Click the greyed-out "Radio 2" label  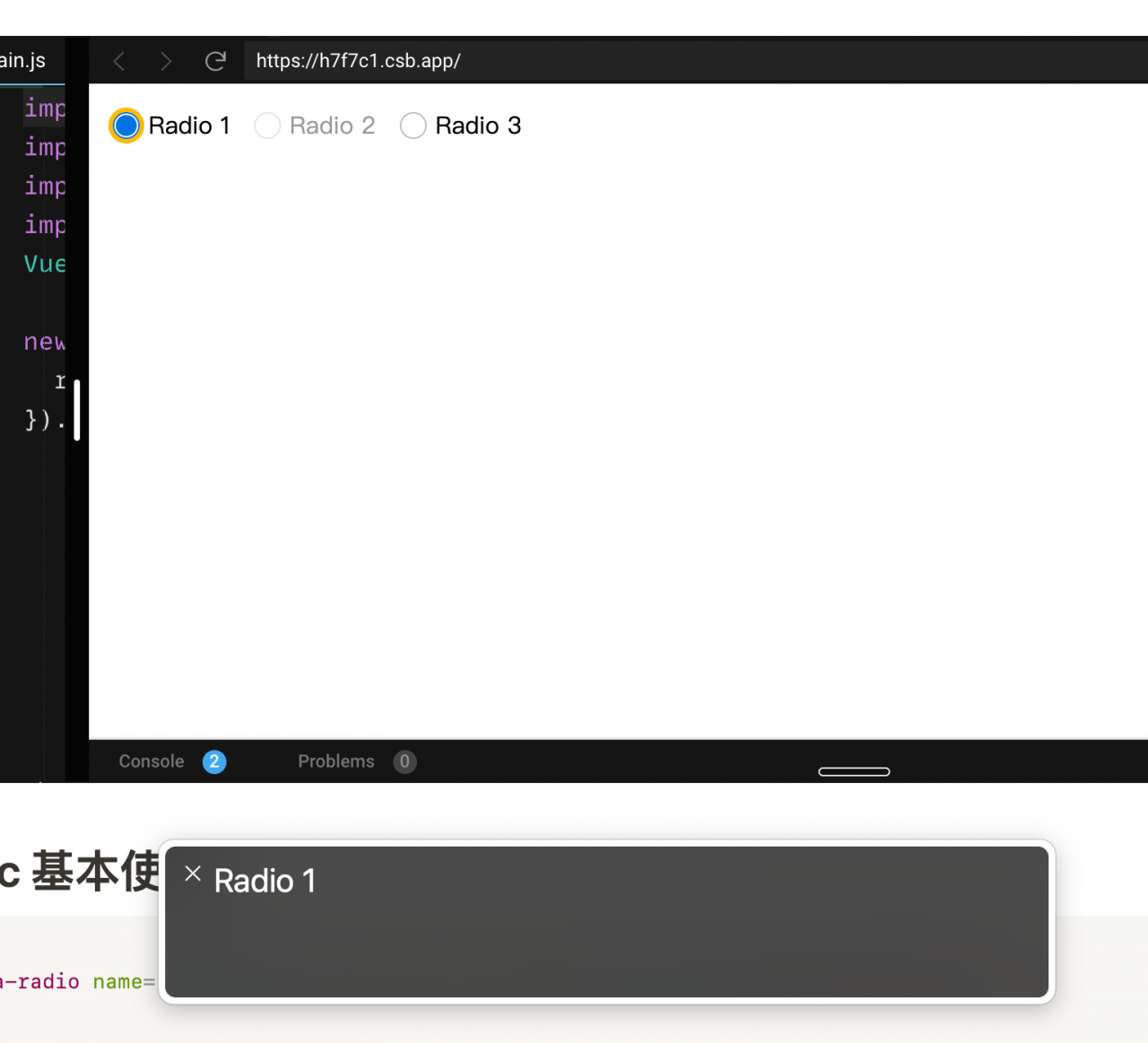(x=332, y=126)
